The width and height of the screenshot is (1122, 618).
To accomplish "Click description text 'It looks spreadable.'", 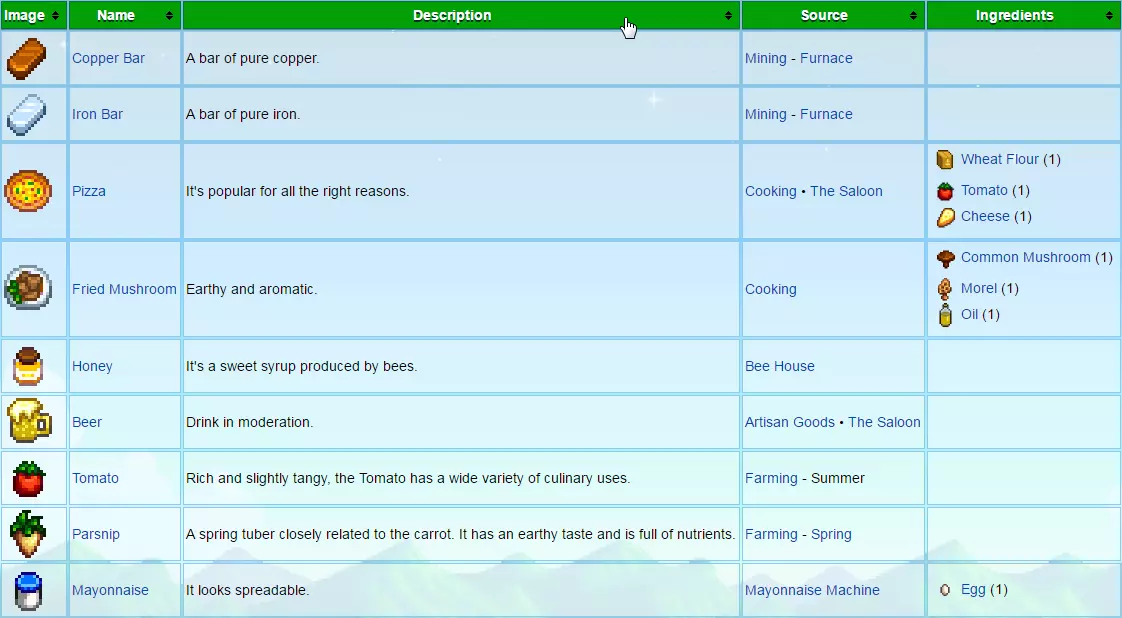I will tap(248, 590).
